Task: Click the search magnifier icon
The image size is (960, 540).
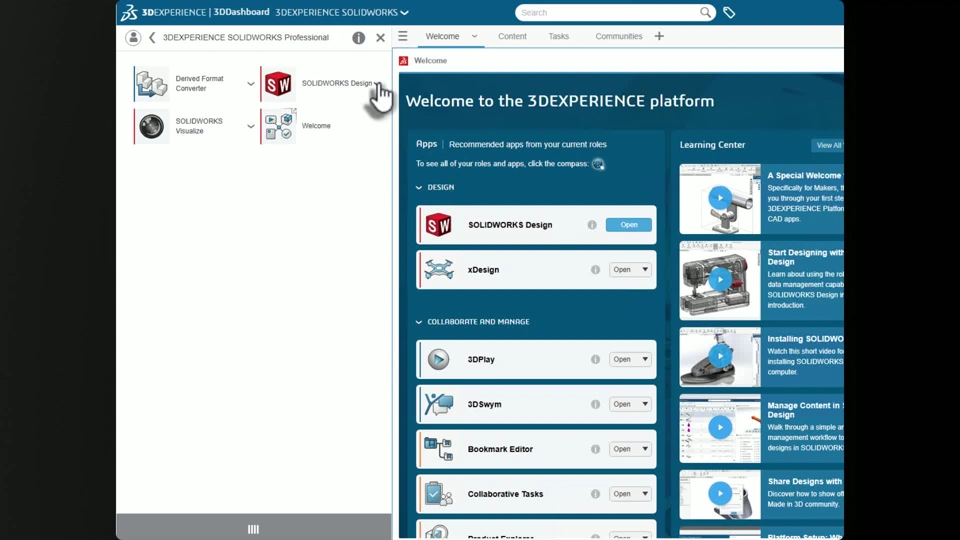Action: [x=705, y=12]
